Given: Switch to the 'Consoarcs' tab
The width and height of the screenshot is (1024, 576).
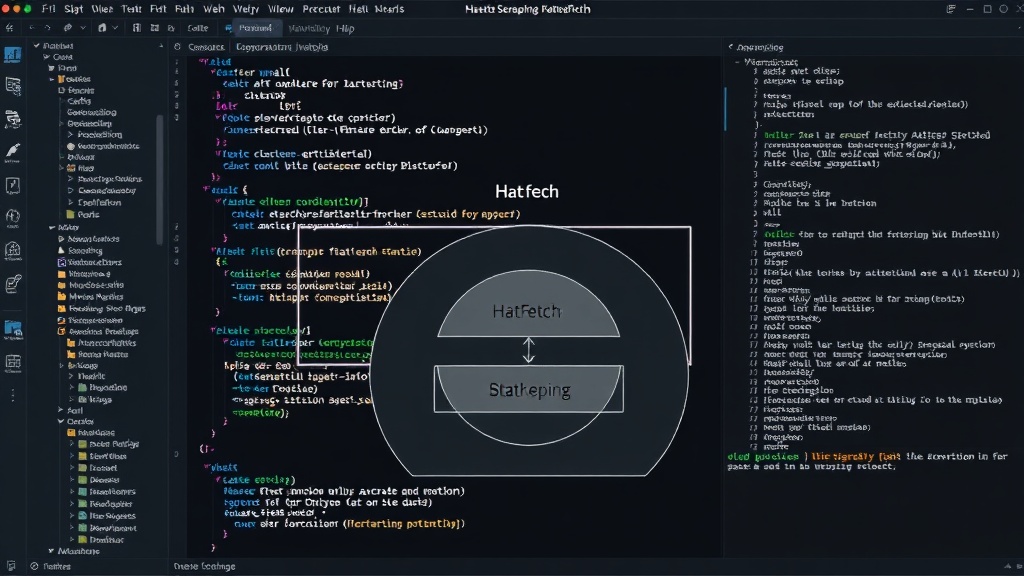Looking at the screenshot, I should tap(206, 47).
